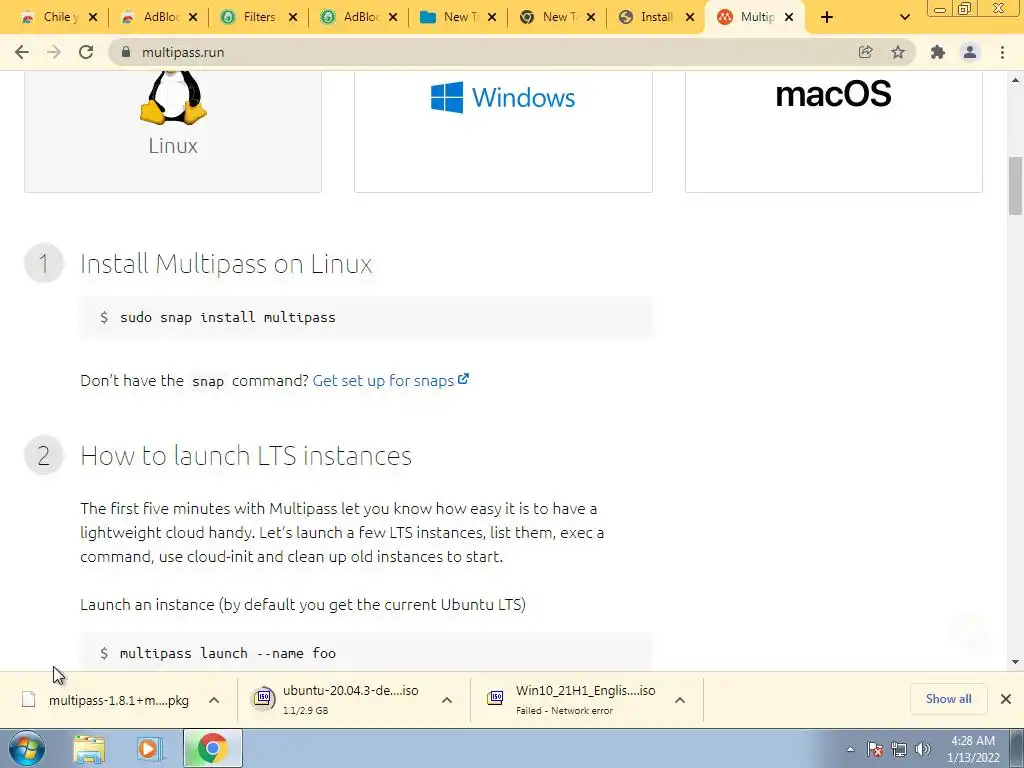
Task: Expand options for the Win10 iso download
Action: 680,700
